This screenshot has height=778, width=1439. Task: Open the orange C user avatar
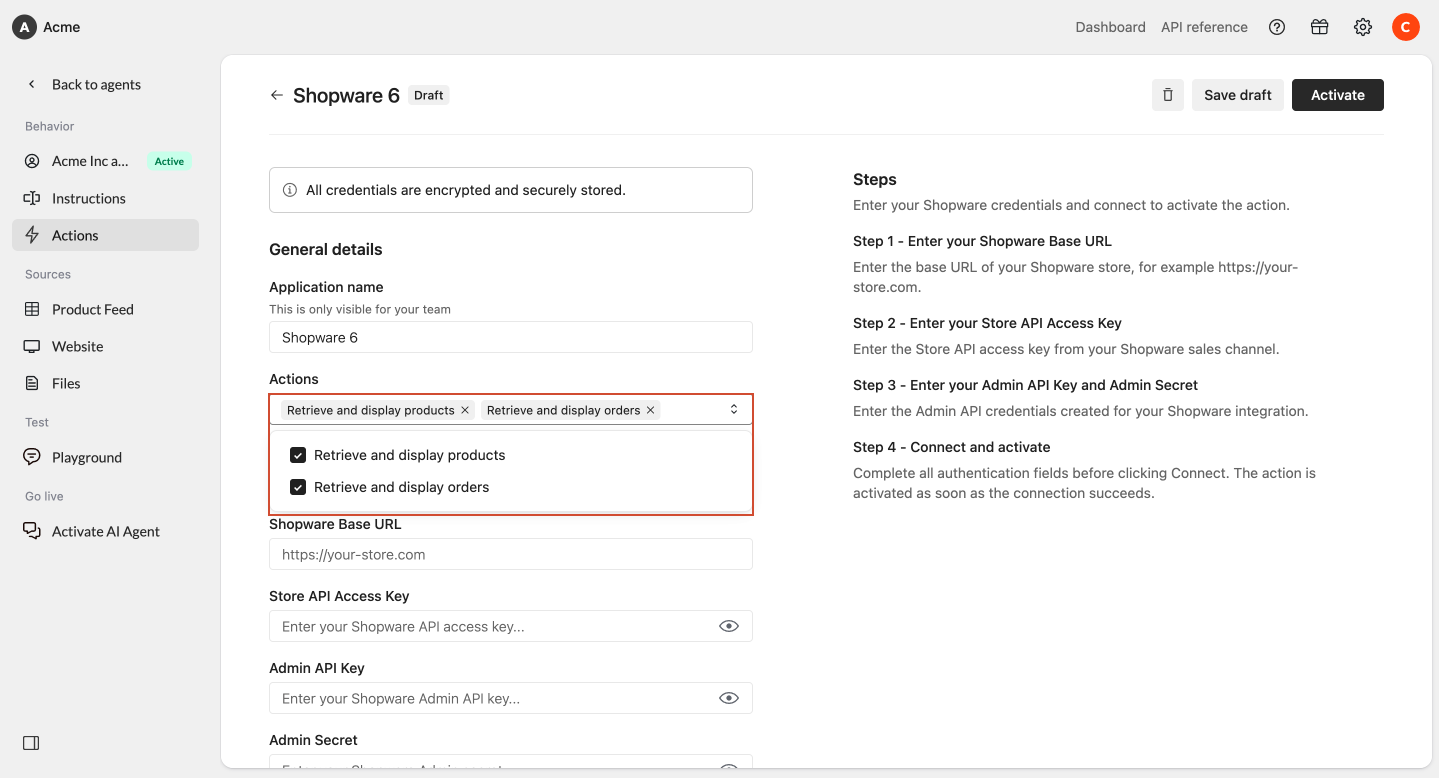(x=1406, y=27)
